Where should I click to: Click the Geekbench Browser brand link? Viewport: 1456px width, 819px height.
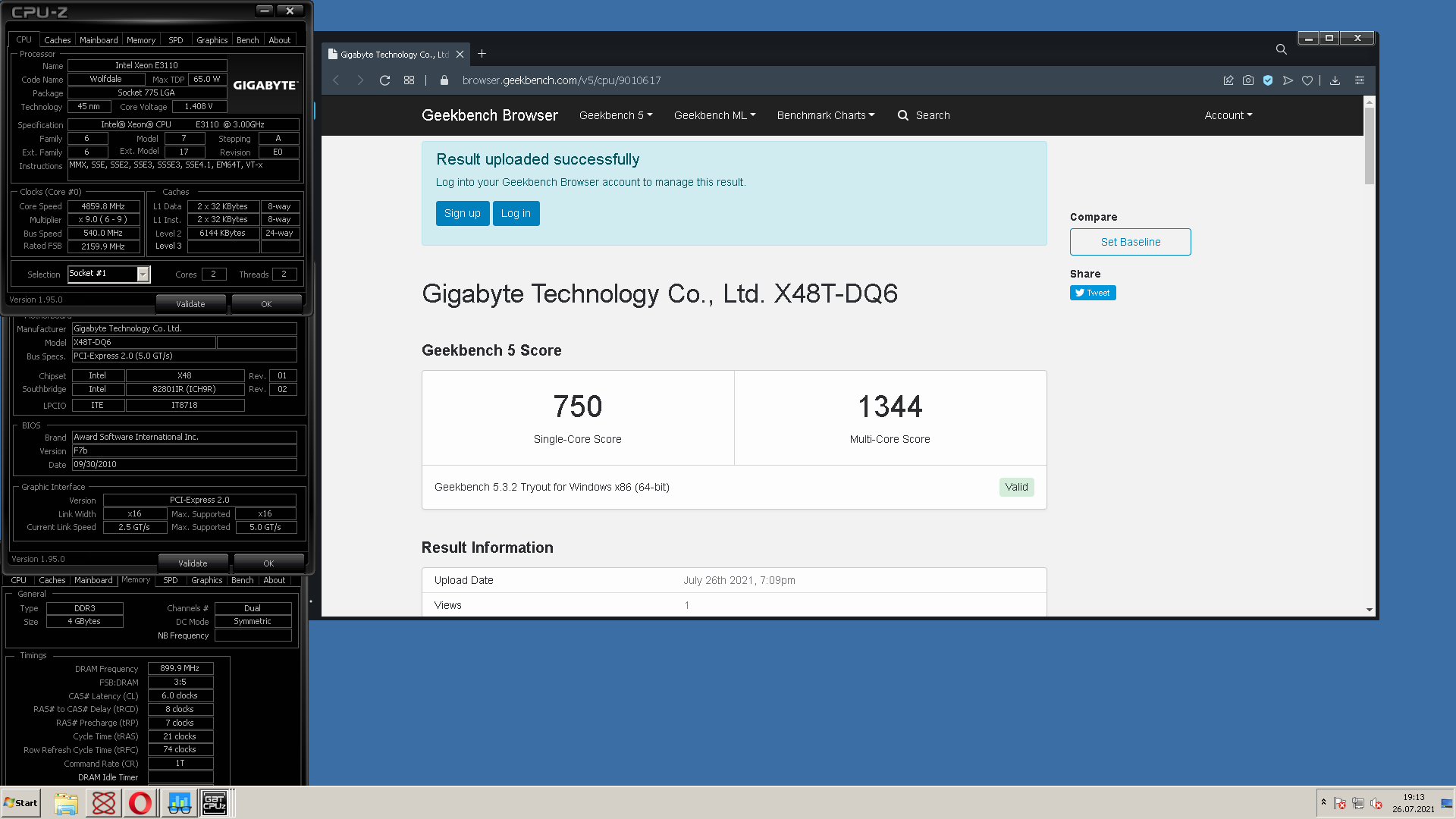490,115
